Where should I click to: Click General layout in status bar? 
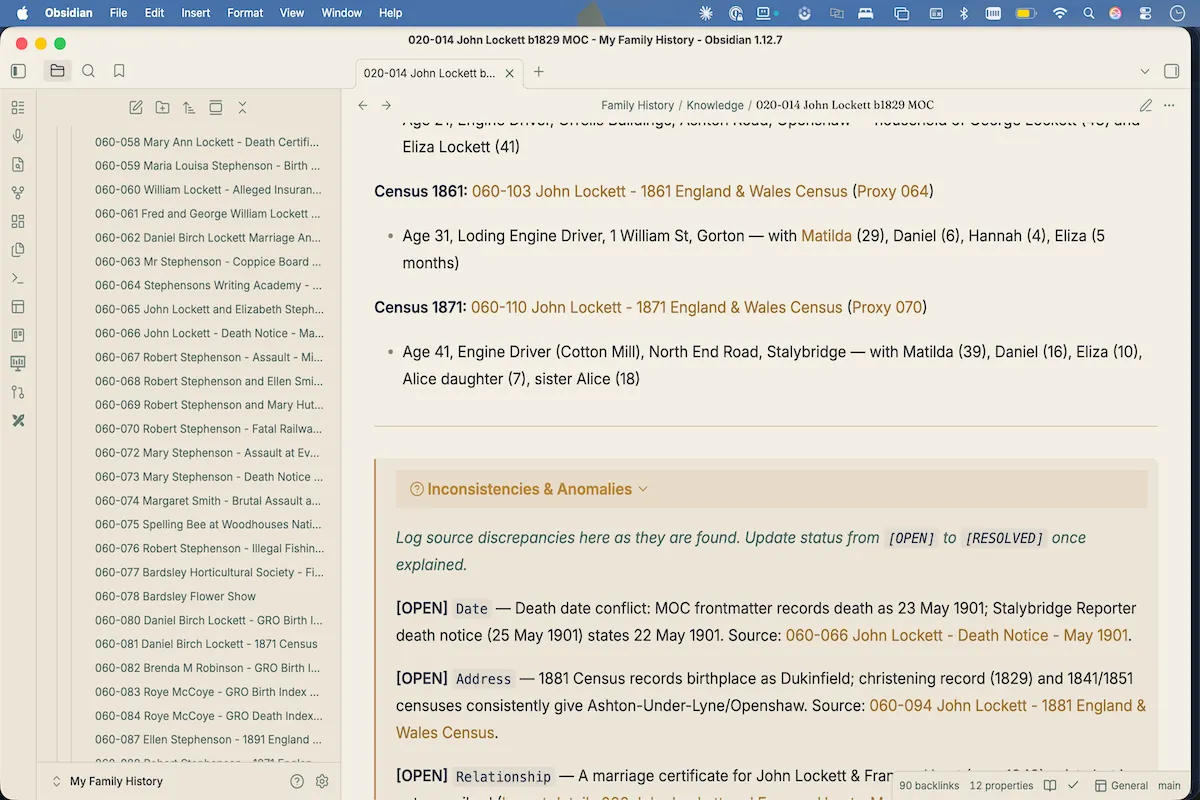pos(1120,786)
